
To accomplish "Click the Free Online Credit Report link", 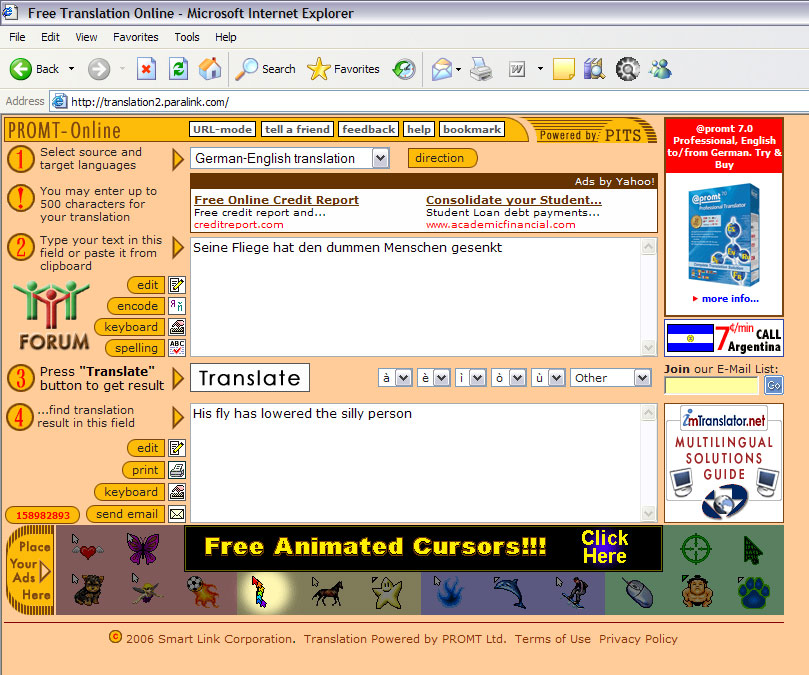I will 276,200.
